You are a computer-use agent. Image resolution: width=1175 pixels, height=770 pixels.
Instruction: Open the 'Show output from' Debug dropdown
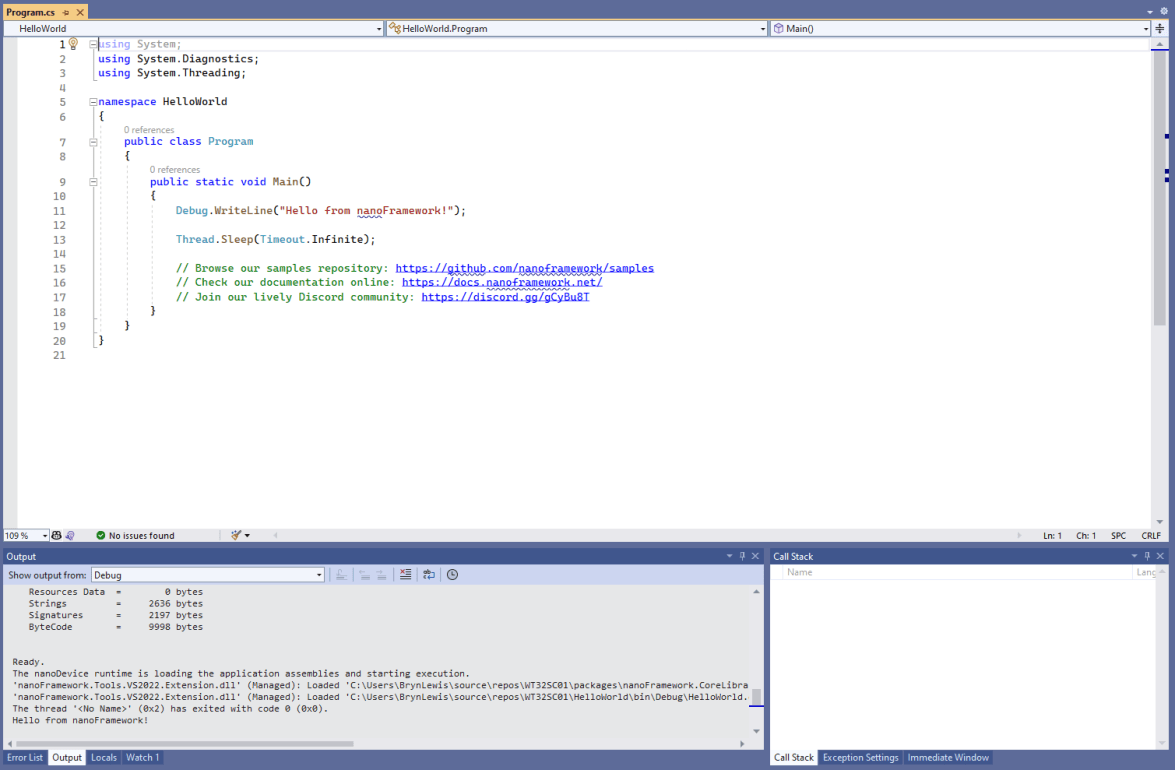point(319,575)
